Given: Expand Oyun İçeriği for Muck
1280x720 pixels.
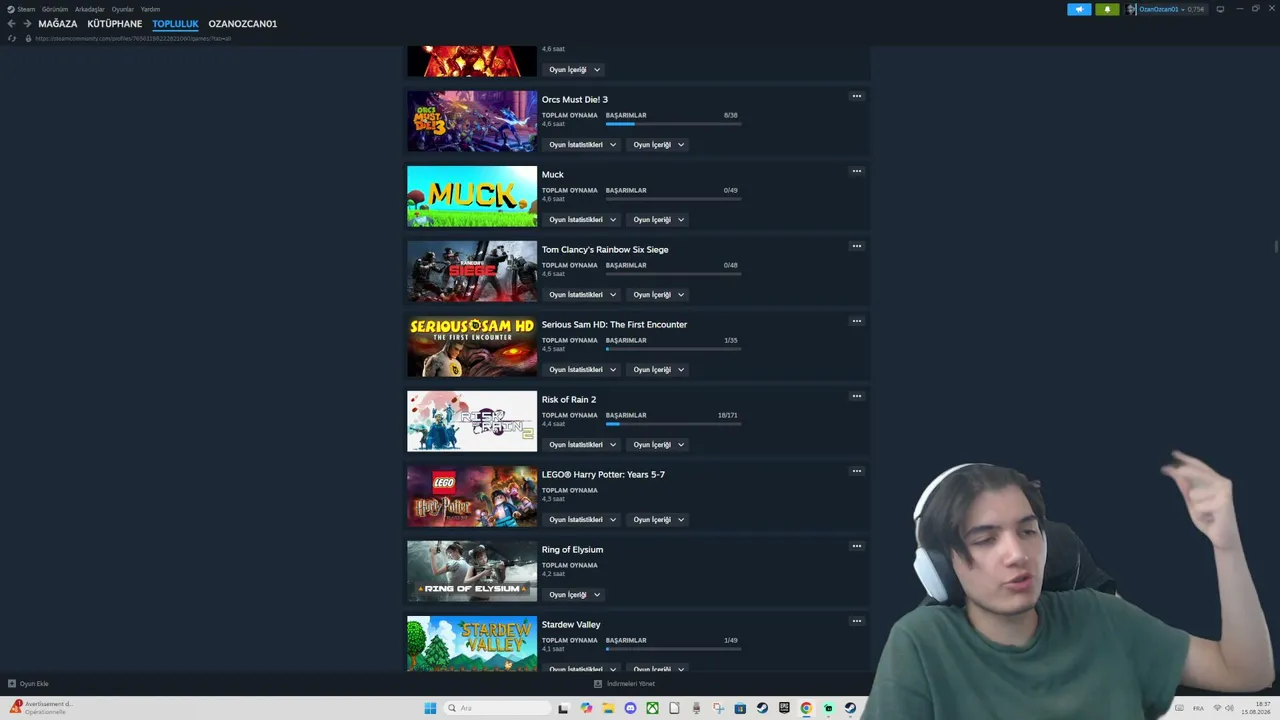Looking at the screenshot, I should click(x=658, y=220).
